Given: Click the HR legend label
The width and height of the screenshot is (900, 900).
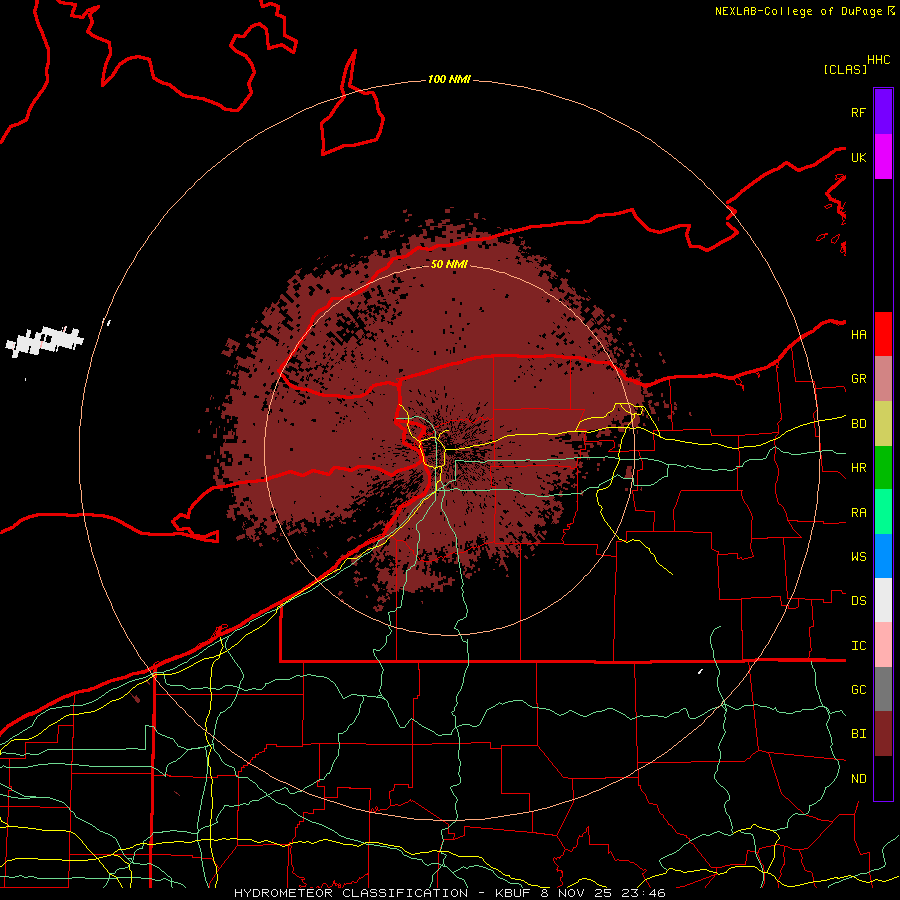Looking at the screenshot, I should (x=858, y=468).
